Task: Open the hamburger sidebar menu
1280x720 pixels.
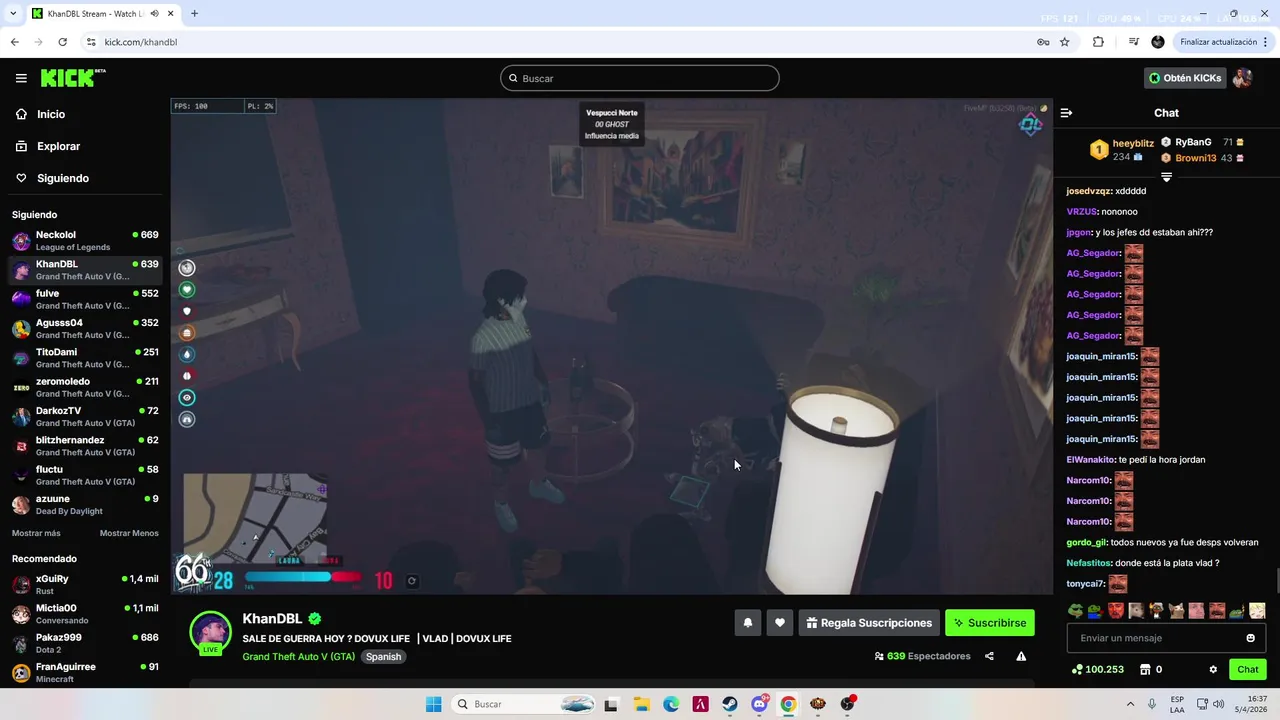Action: pyautogui.click(x=21, y=78)
